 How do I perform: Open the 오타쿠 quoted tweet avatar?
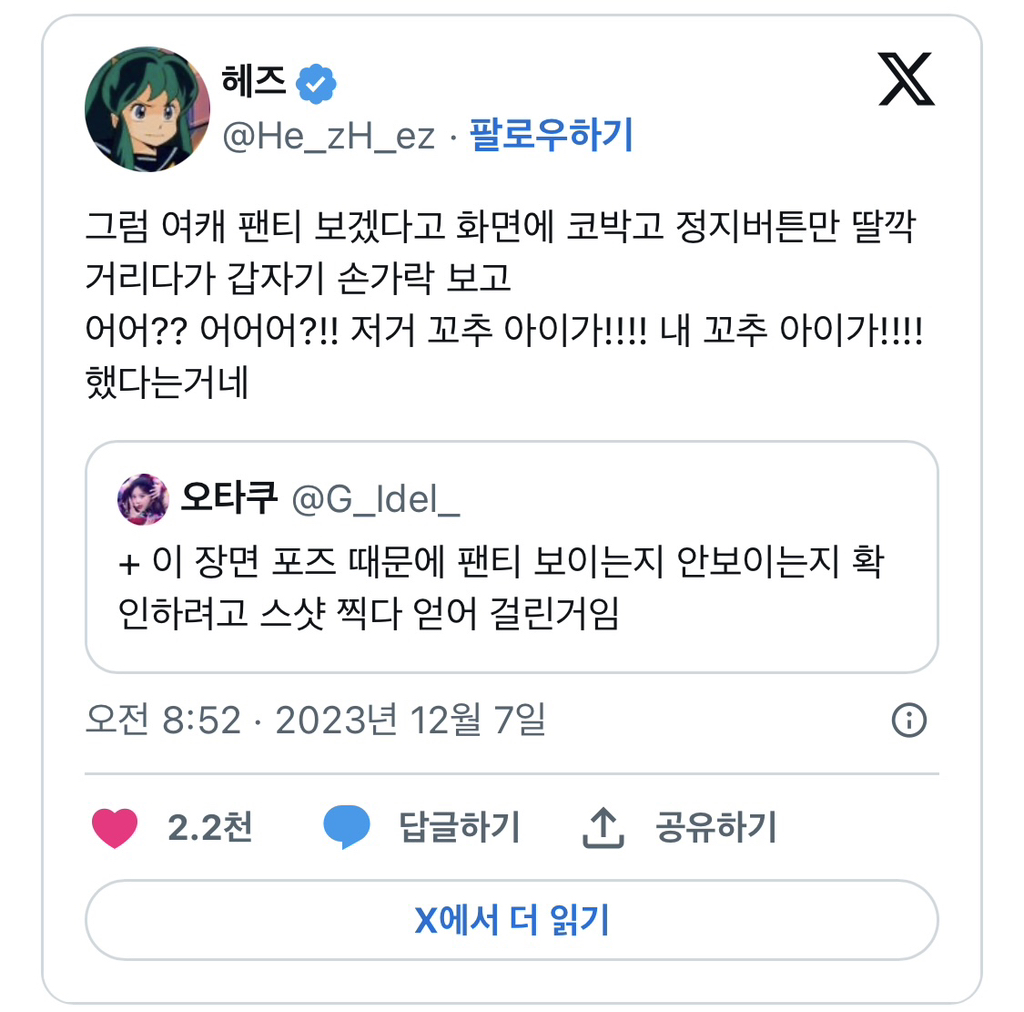[143, 499]
